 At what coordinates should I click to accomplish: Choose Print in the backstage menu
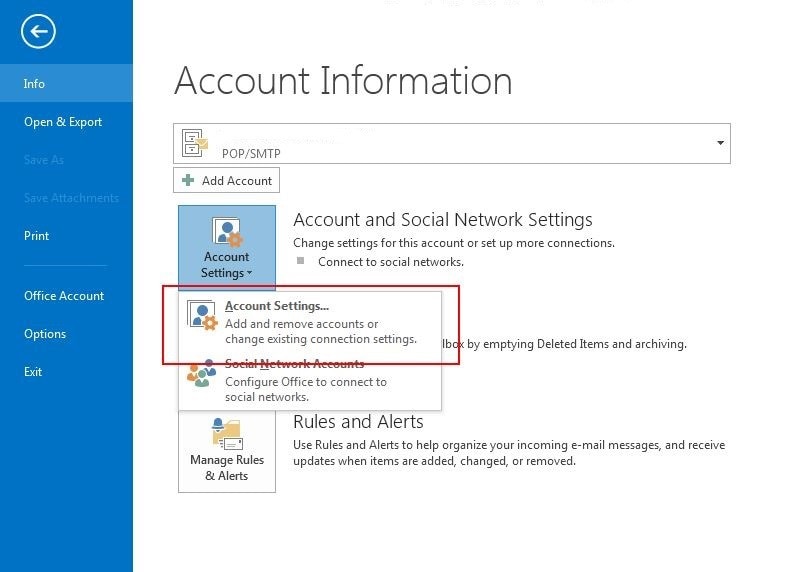(36, 236)
